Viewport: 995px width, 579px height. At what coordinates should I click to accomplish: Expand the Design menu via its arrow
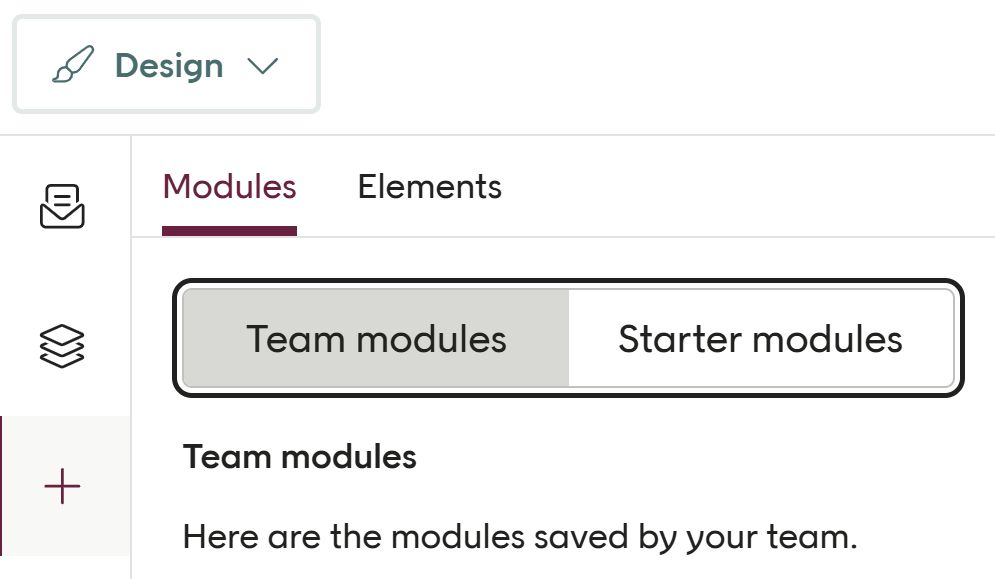tap(263, 65)
